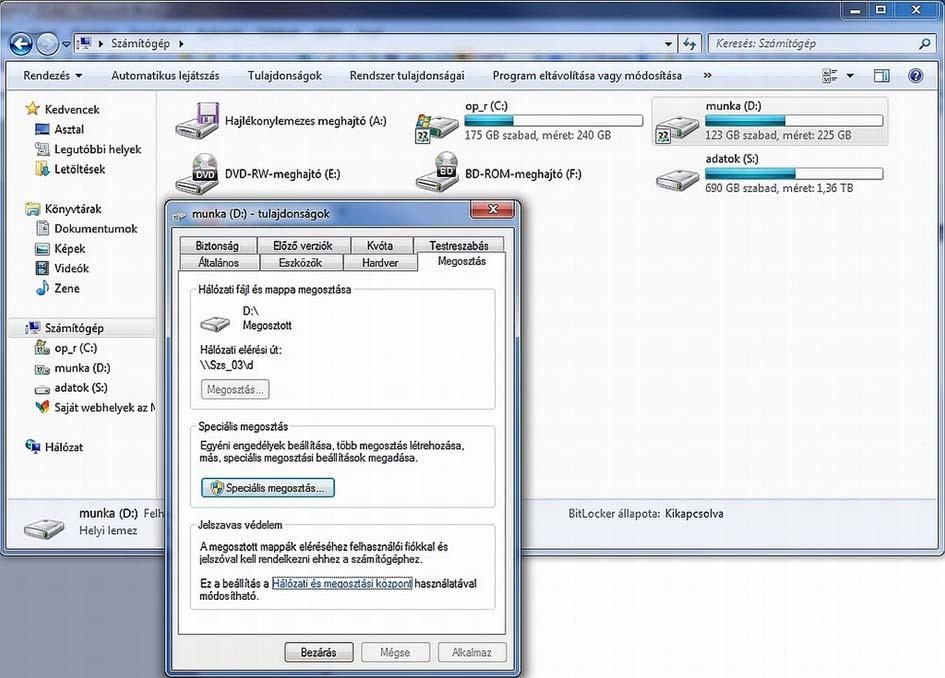The image size is (945, 678).
Task: Click the \\Szs_03\d network path text
Action: (227, 365)
